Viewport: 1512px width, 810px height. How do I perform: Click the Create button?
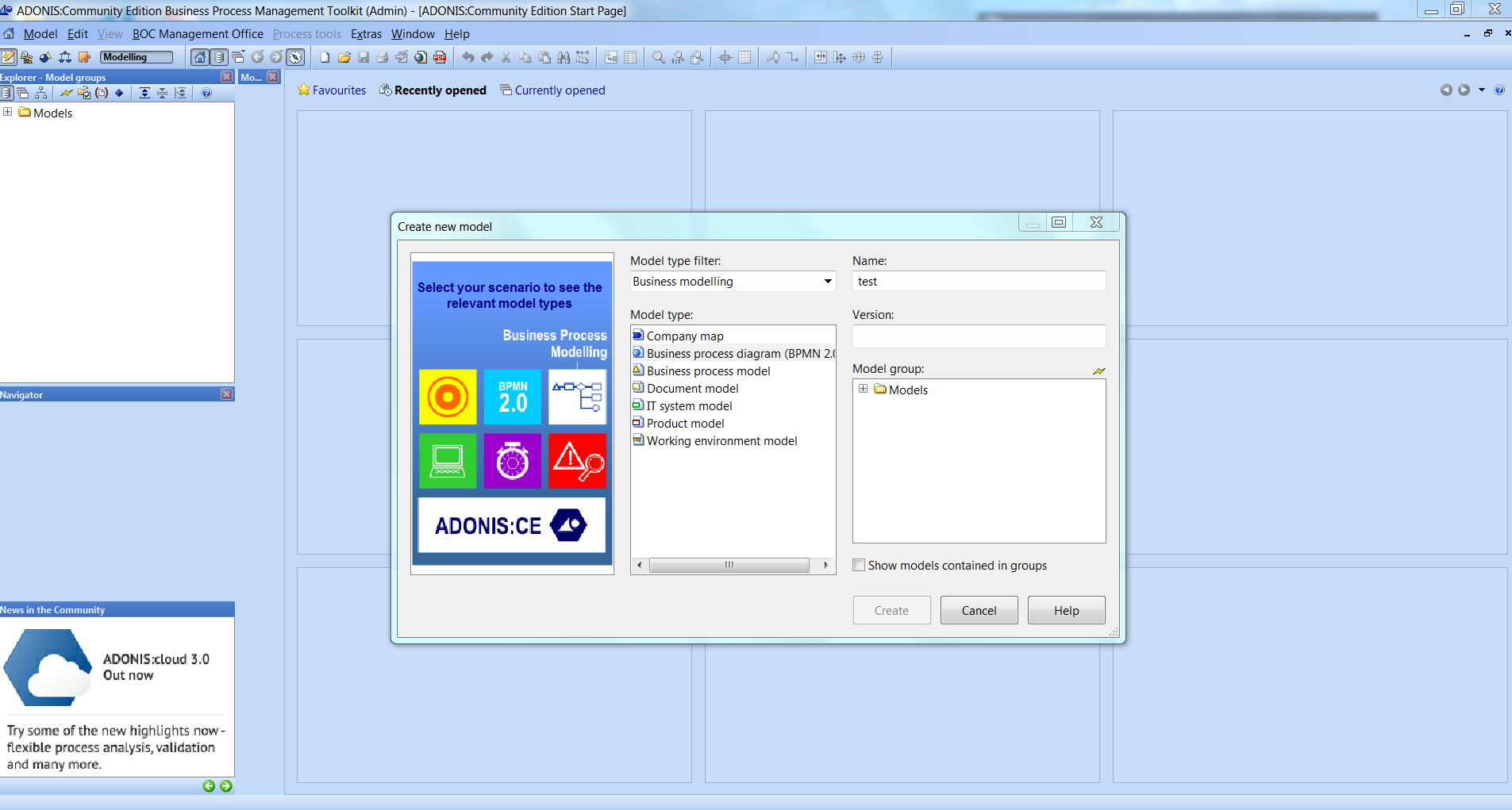(891, 610)
